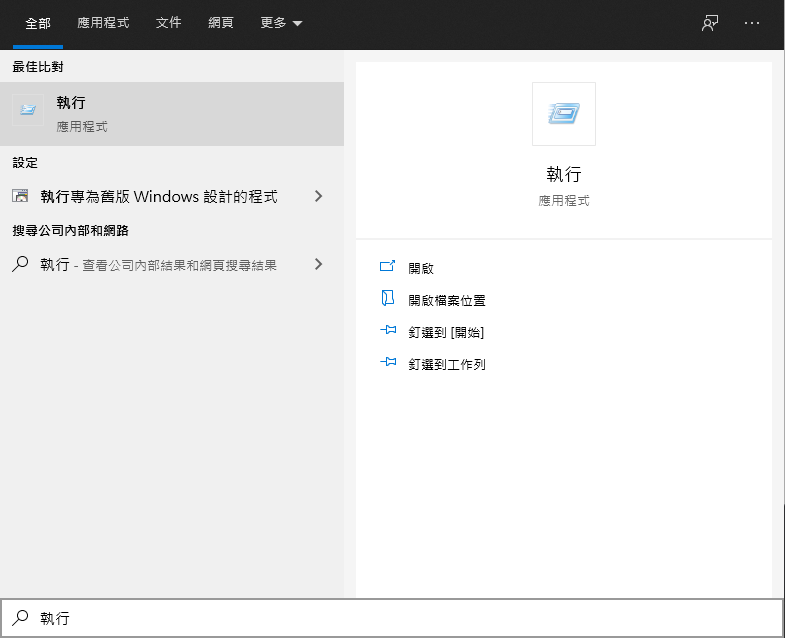The width and height of the screenshot is (785, 638).
Task: Click the 執行 title in preview pane
Action: 564,174
